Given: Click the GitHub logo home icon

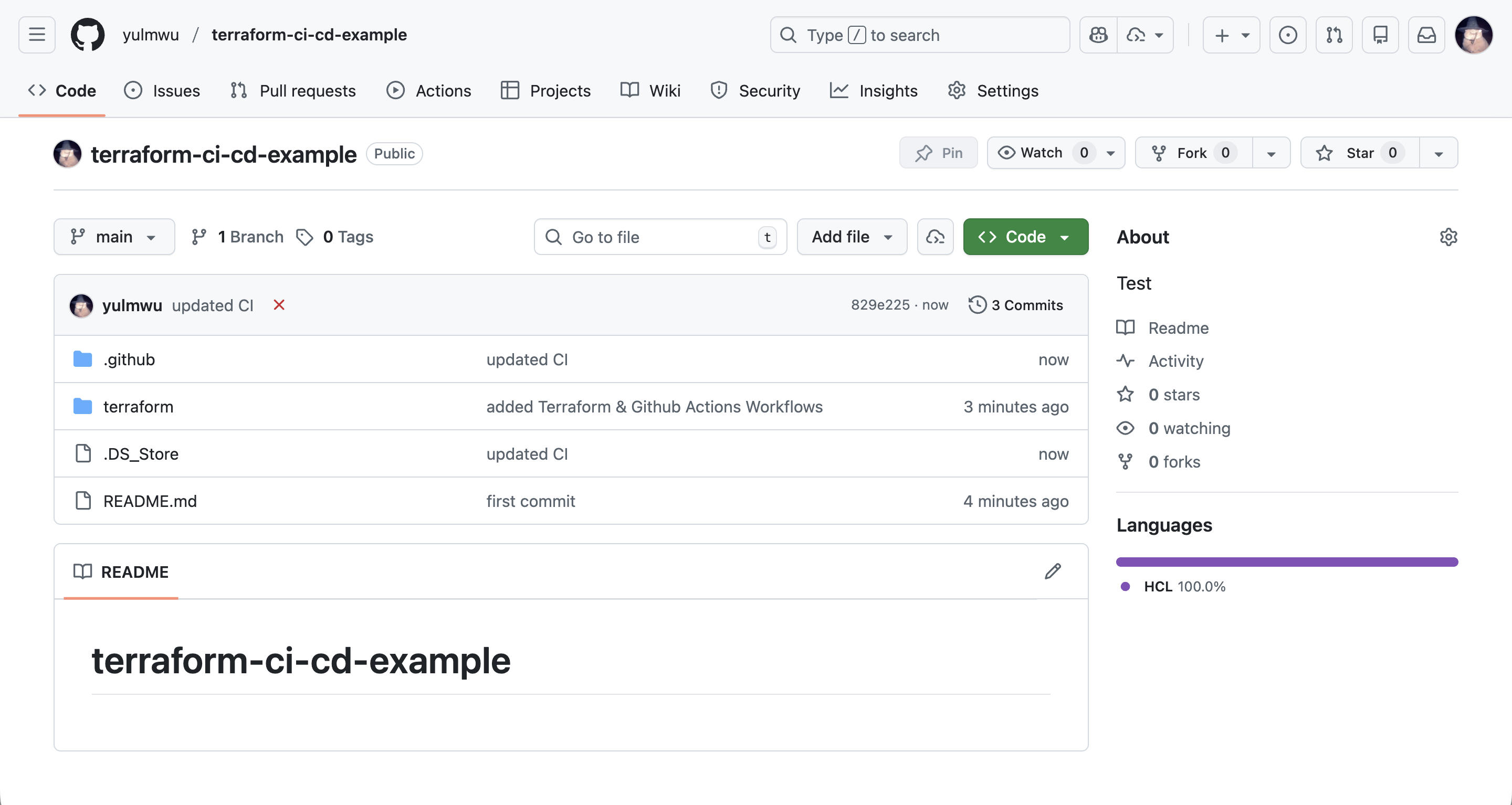Looking at the screenshot, I should tap(88, 35).
